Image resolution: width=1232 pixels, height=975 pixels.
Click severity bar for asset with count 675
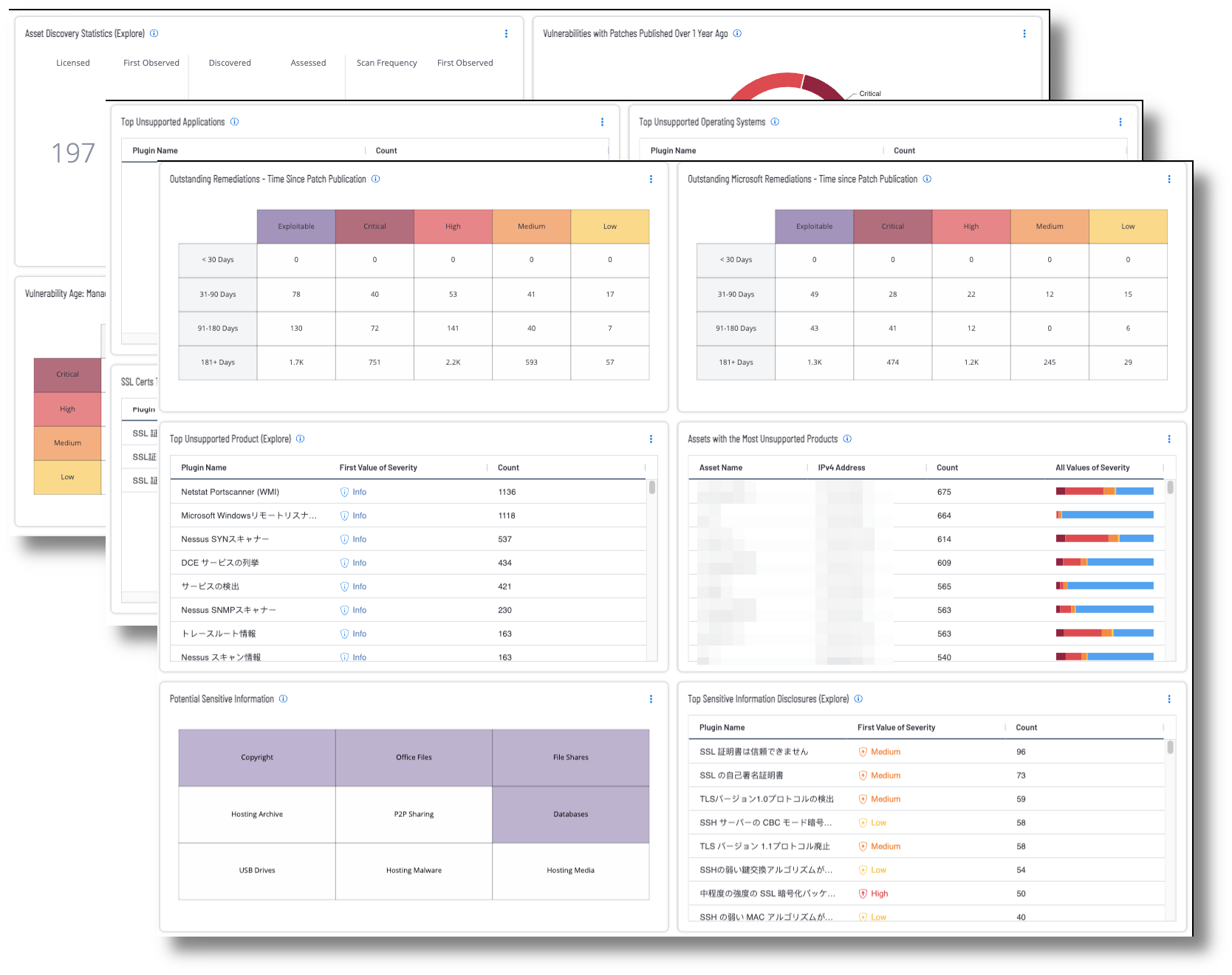[1104, 491]
